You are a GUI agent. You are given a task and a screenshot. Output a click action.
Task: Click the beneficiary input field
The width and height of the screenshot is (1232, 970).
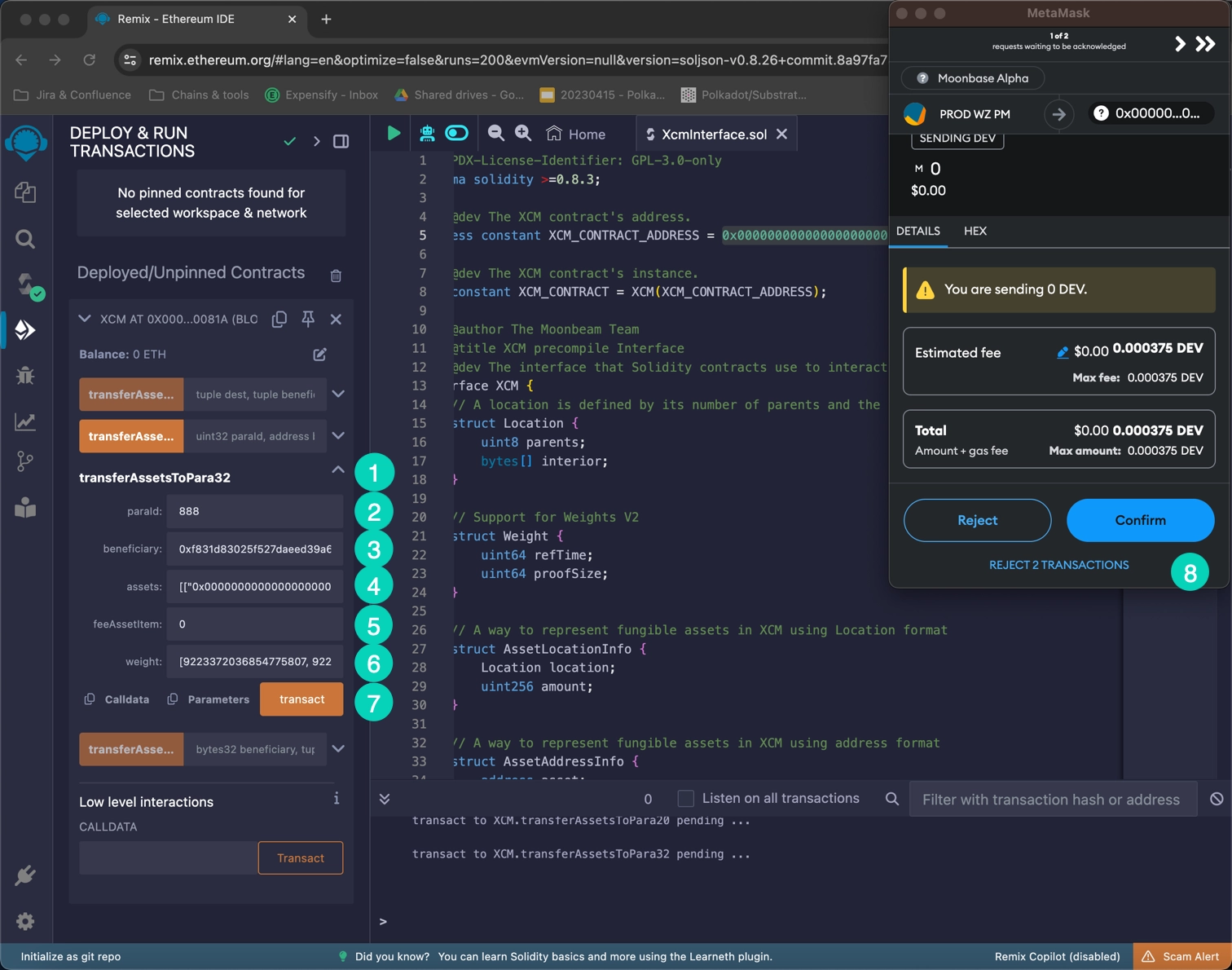click(x=254, y=549)
